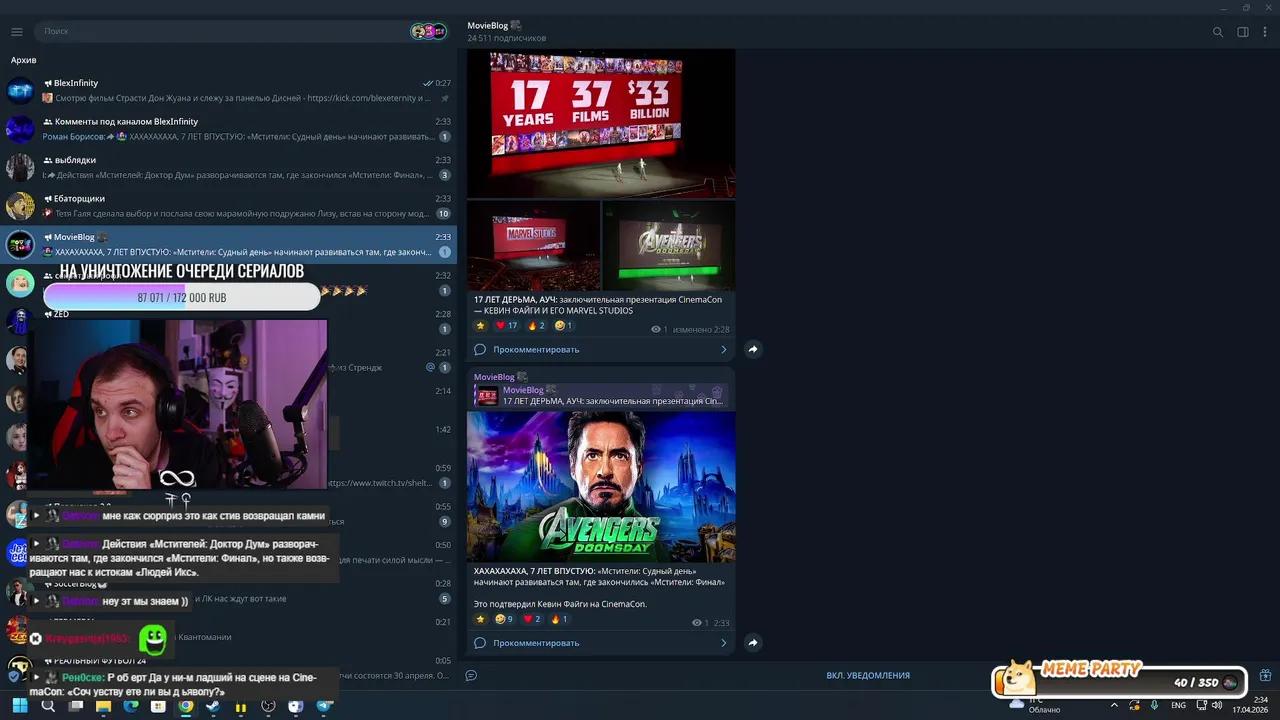Open the BlexInfinity channel chat

tap(228, 91)
